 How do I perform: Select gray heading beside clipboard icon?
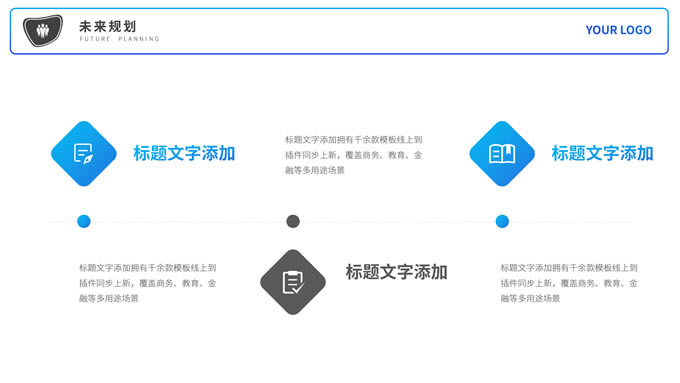396,272
